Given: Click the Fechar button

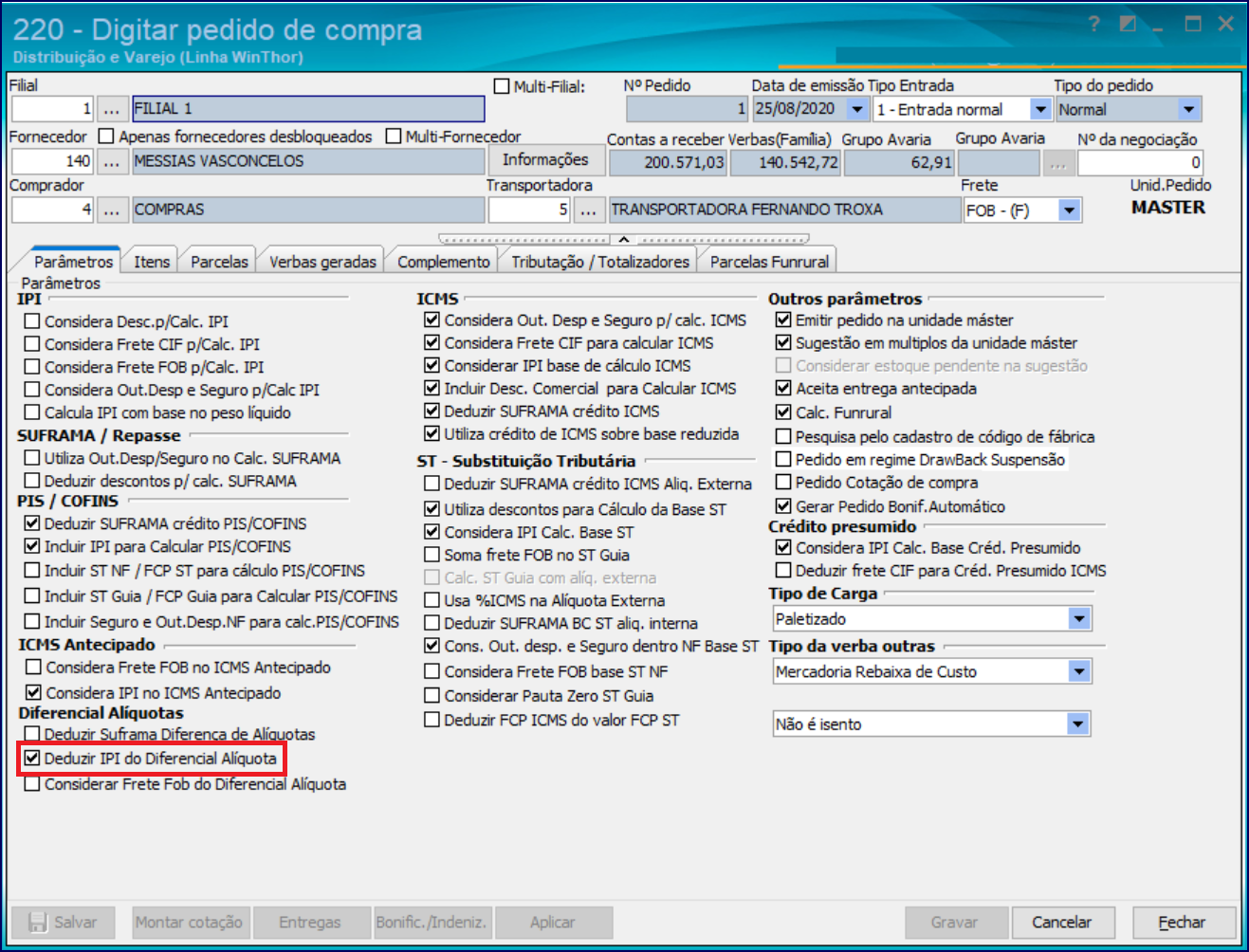Looking at the screenshot, I should click(1182, 923).
